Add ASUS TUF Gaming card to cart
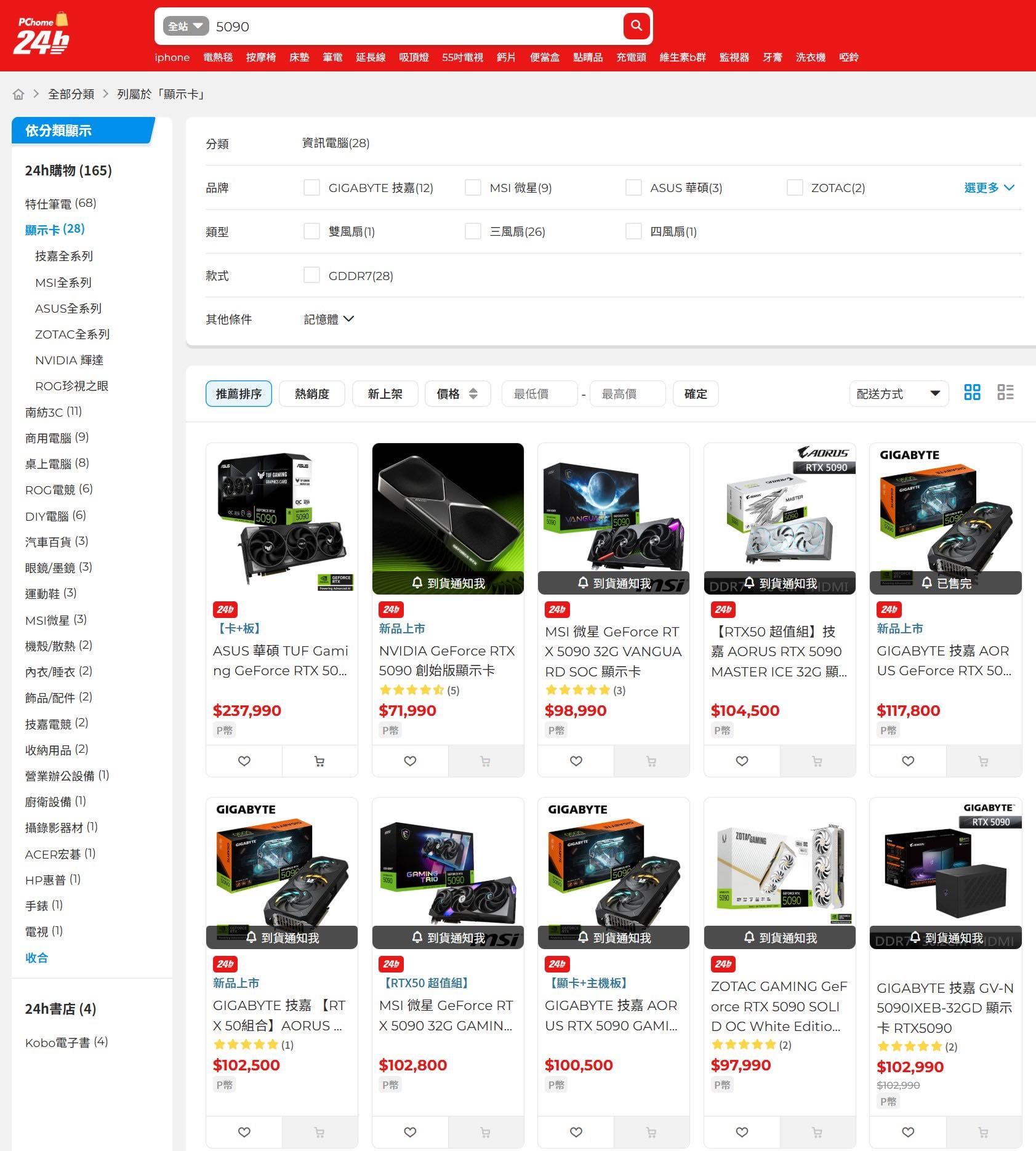The width and height of the screenshot is (1036, 1151). click(319, 761)
